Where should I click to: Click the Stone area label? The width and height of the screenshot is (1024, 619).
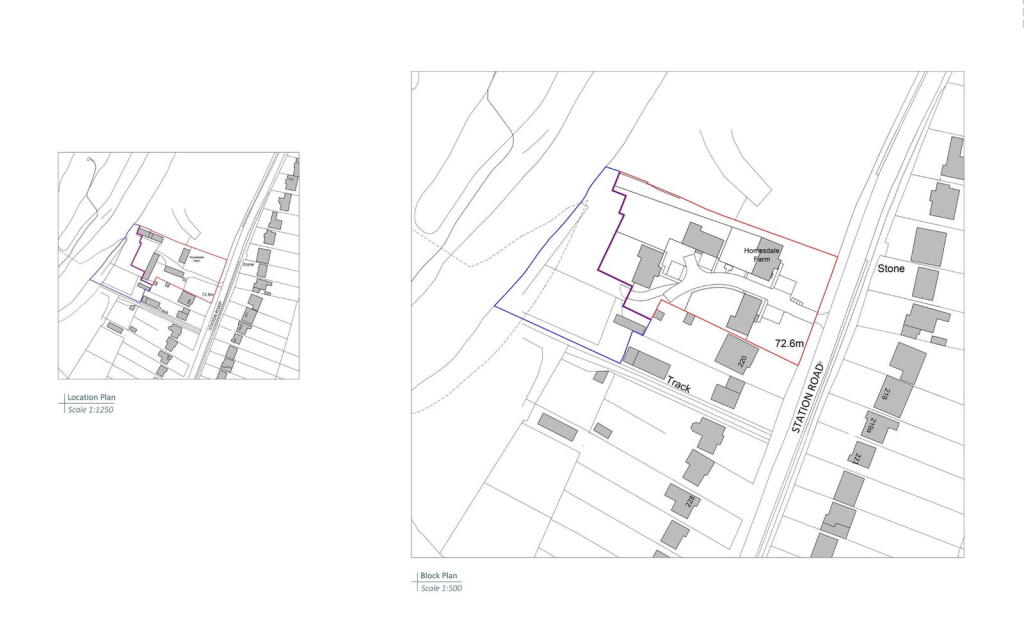pos(891,268)
